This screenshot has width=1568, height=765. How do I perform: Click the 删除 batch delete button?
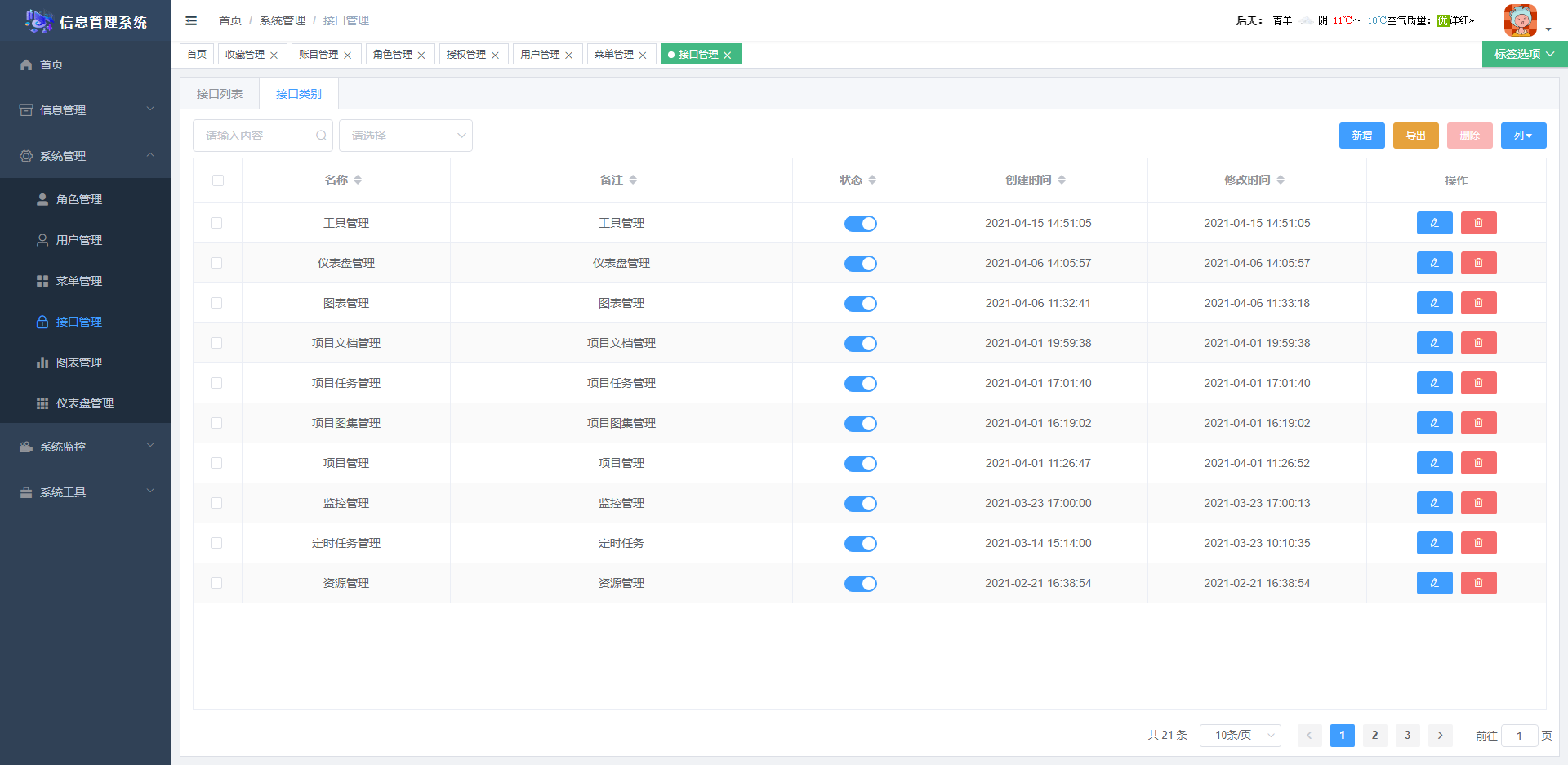coord(1469,136)
